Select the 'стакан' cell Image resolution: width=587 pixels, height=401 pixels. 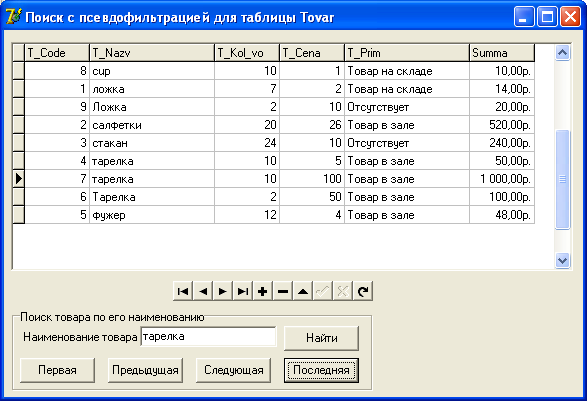click(152, 143)
